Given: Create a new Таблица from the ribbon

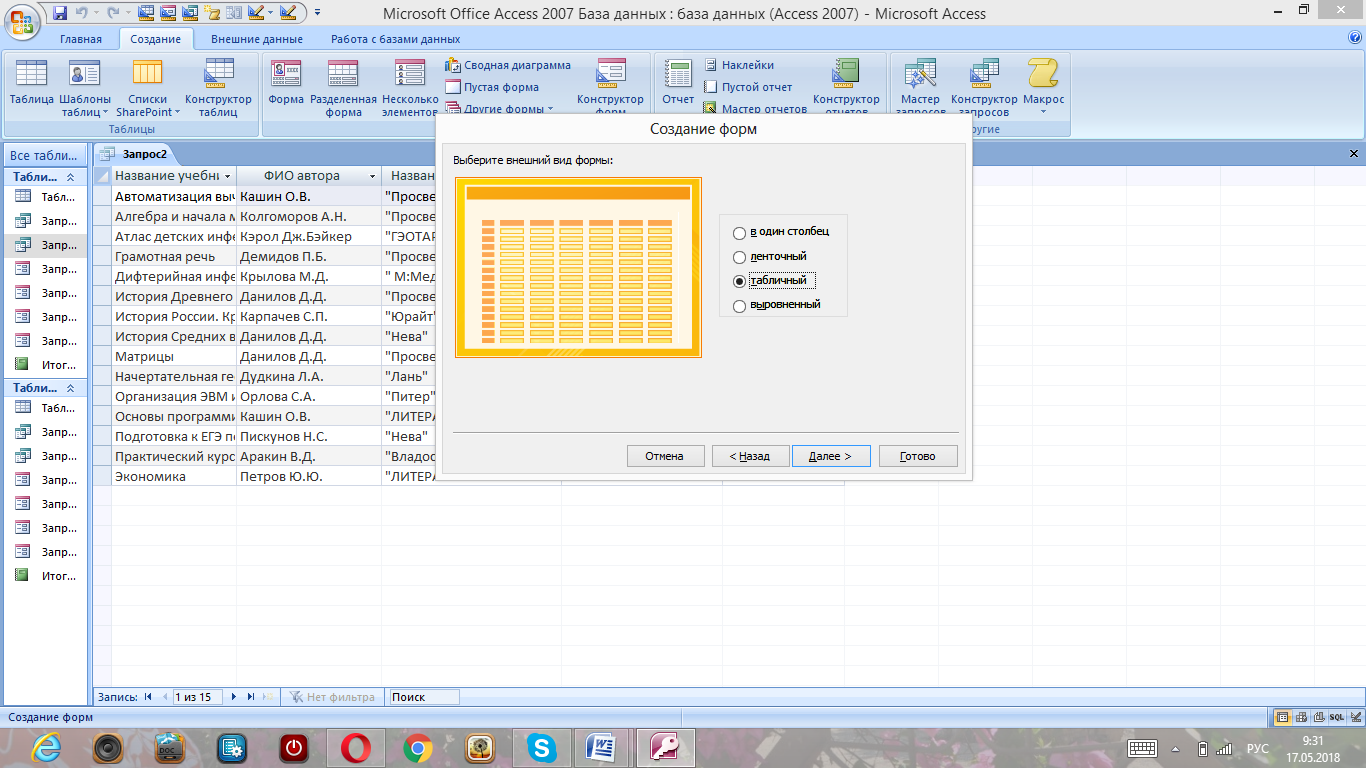Looking at the screenshot, I should pos(32,82).
